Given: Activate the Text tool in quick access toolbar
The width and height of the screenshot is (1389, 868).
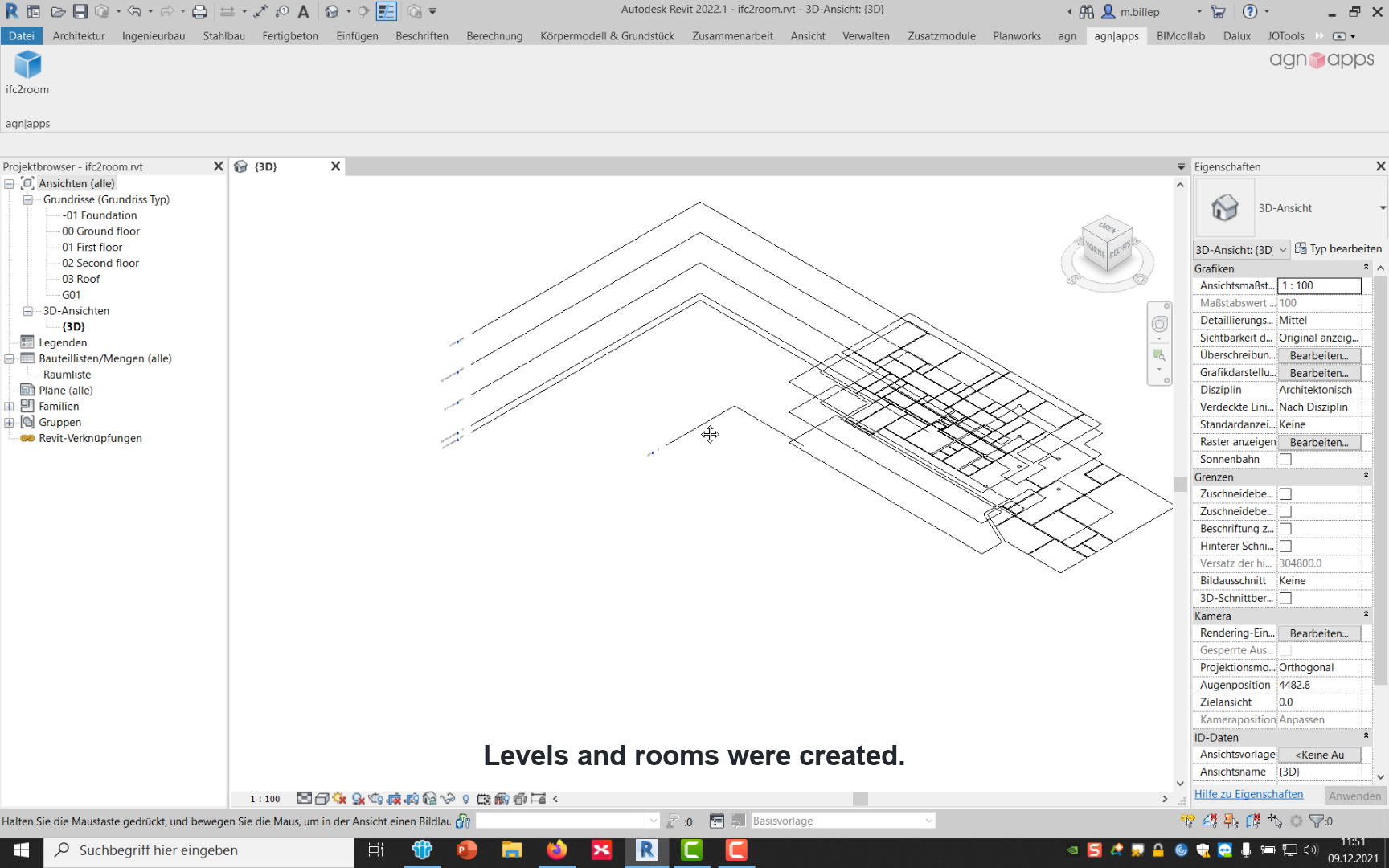Looking at the screenshot, I should click(303, 12).
